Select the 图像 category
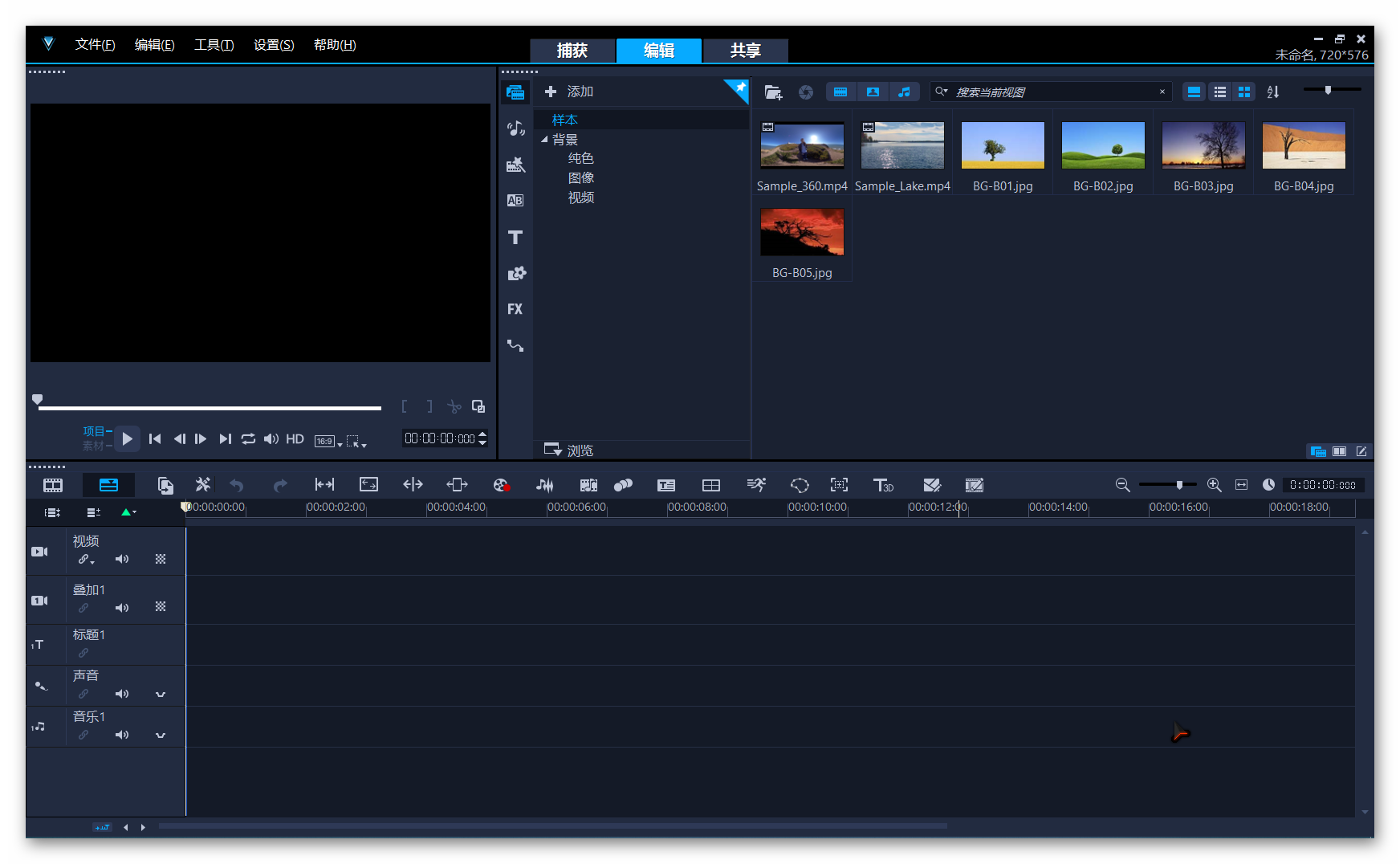 click(x=580, y=177)
